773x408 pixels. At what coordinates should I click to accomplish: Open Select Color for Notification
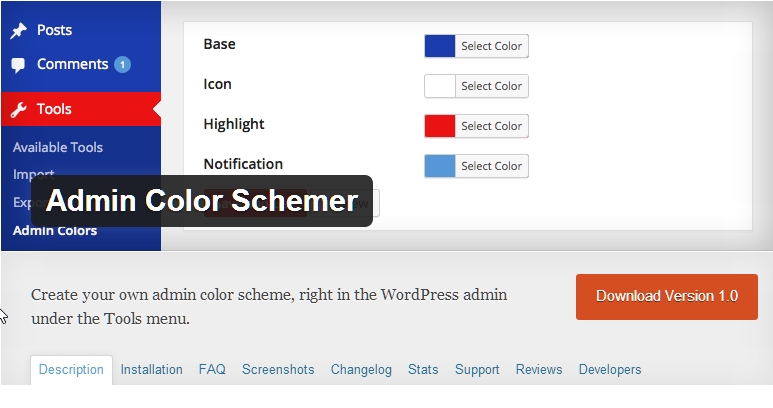[492, 166]
